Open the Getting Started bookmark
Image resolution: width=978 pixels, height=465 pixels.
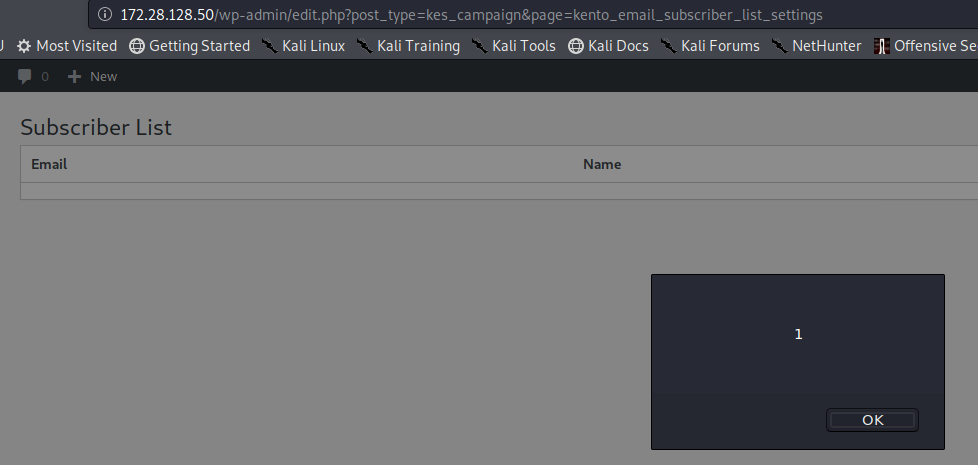[x=189, y=46]
